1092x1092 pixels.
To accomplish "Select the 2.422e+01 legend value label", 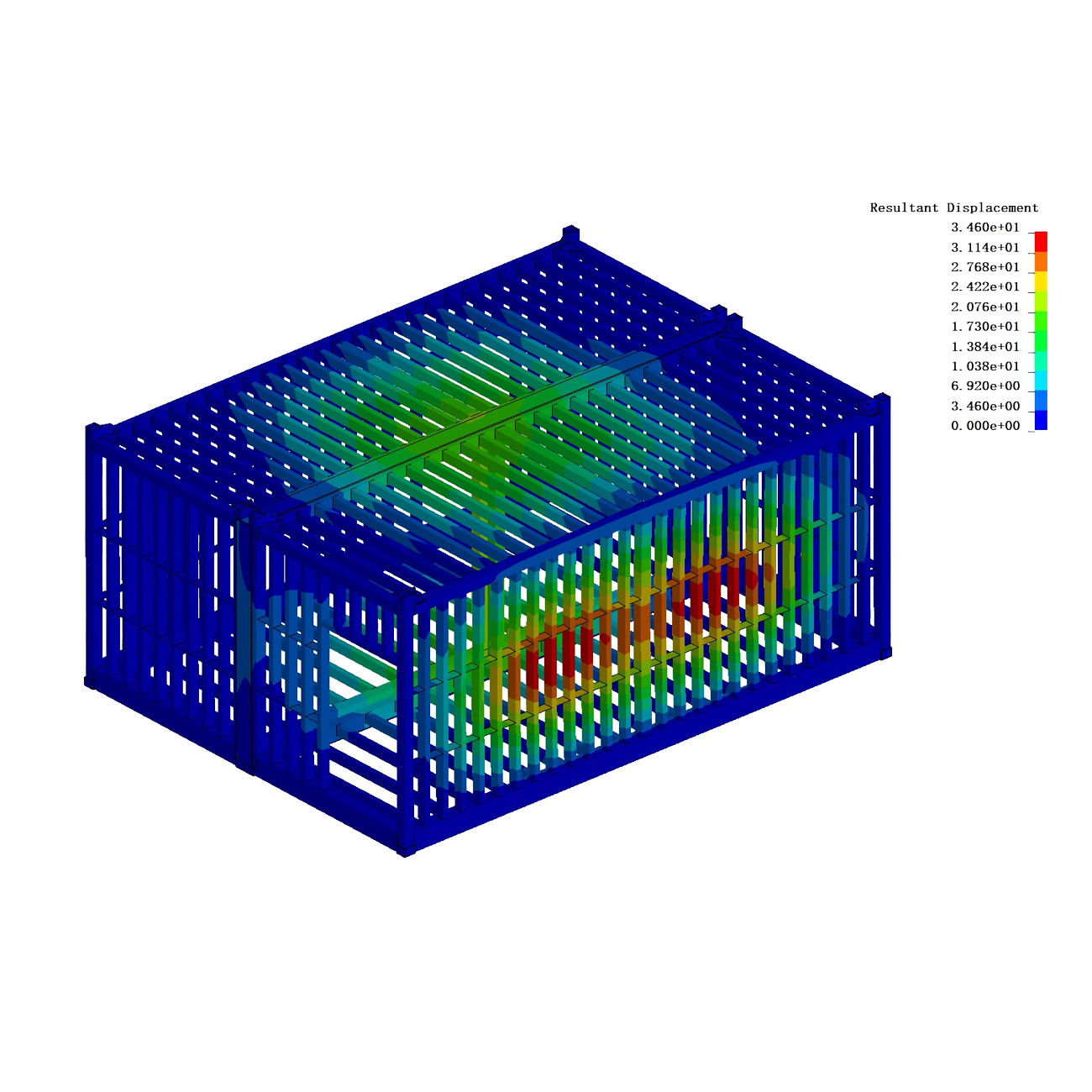I will pos(984,287).
